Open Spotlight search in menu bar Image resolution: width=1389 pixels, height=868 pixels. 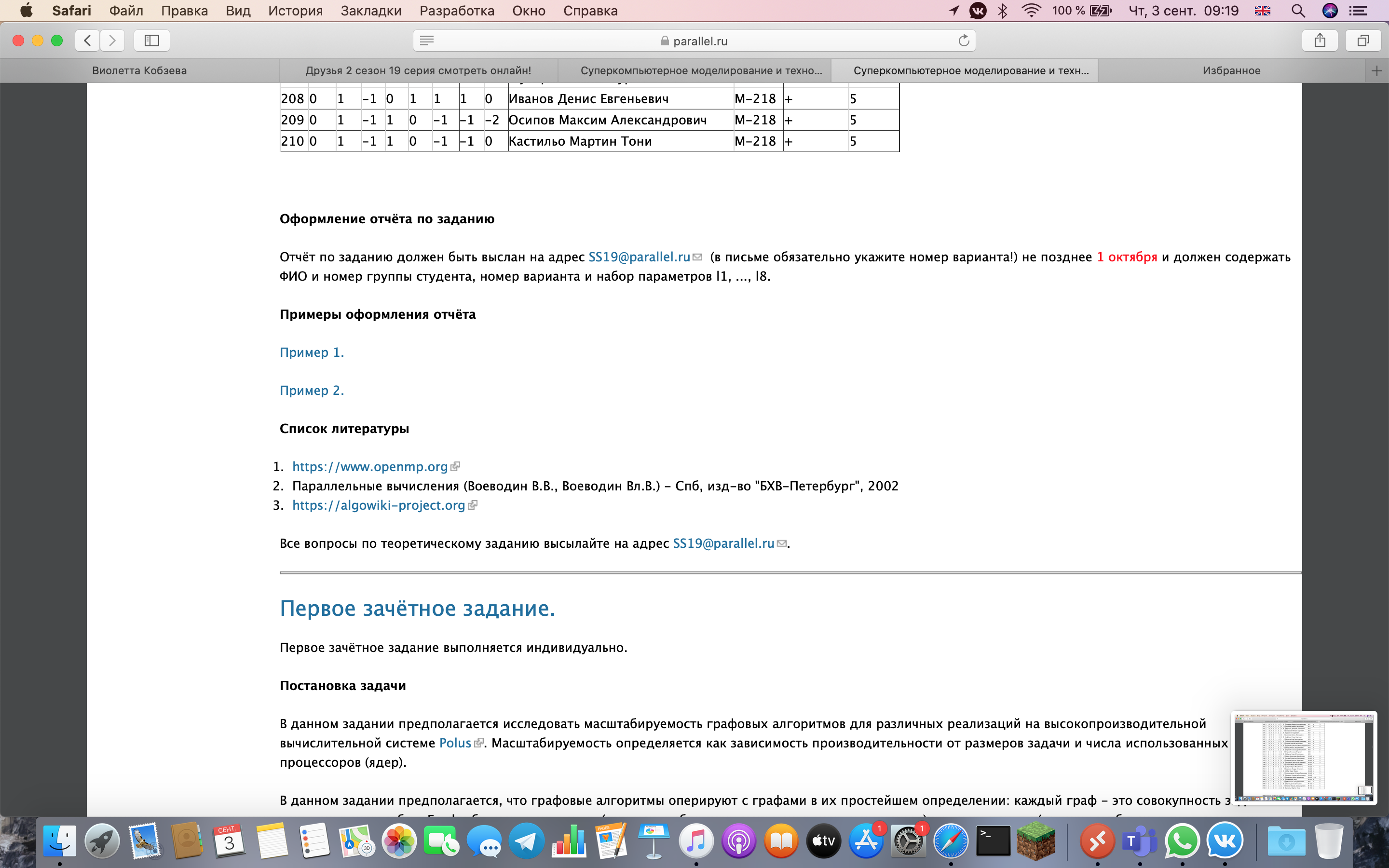(x=1298, y=11)
